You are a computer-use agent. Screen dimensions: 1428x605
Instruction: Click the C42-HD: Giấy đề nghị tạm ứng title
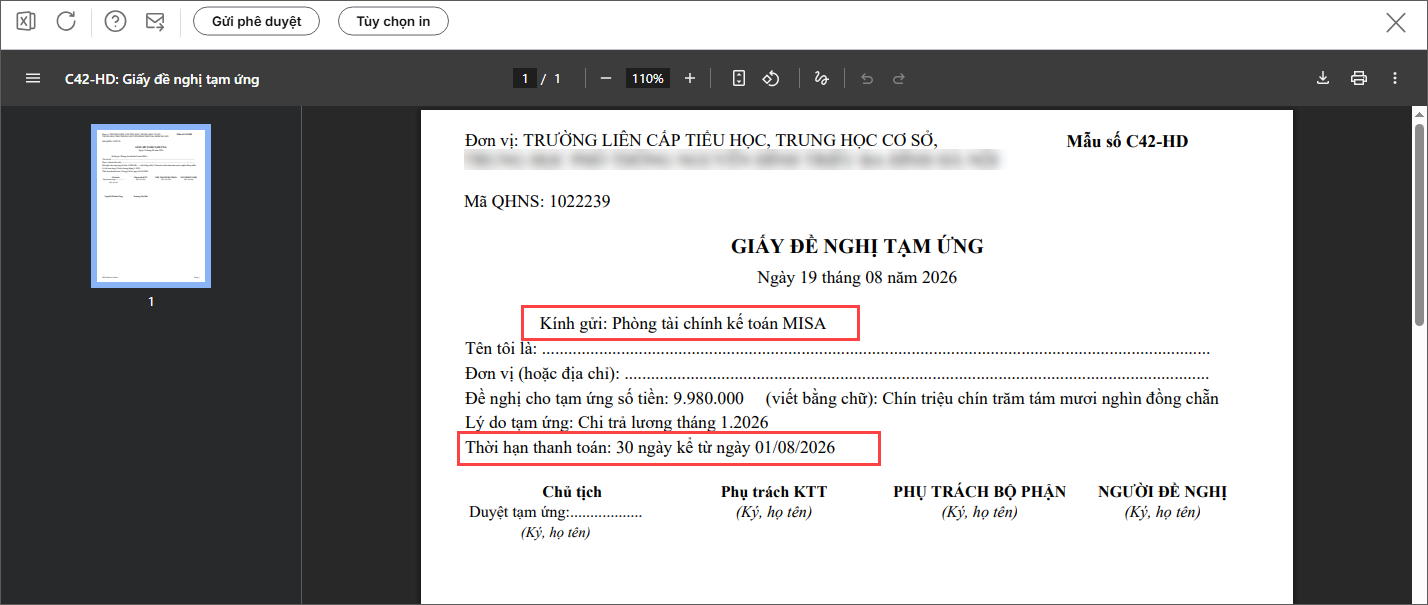click(x=162, y=78)
